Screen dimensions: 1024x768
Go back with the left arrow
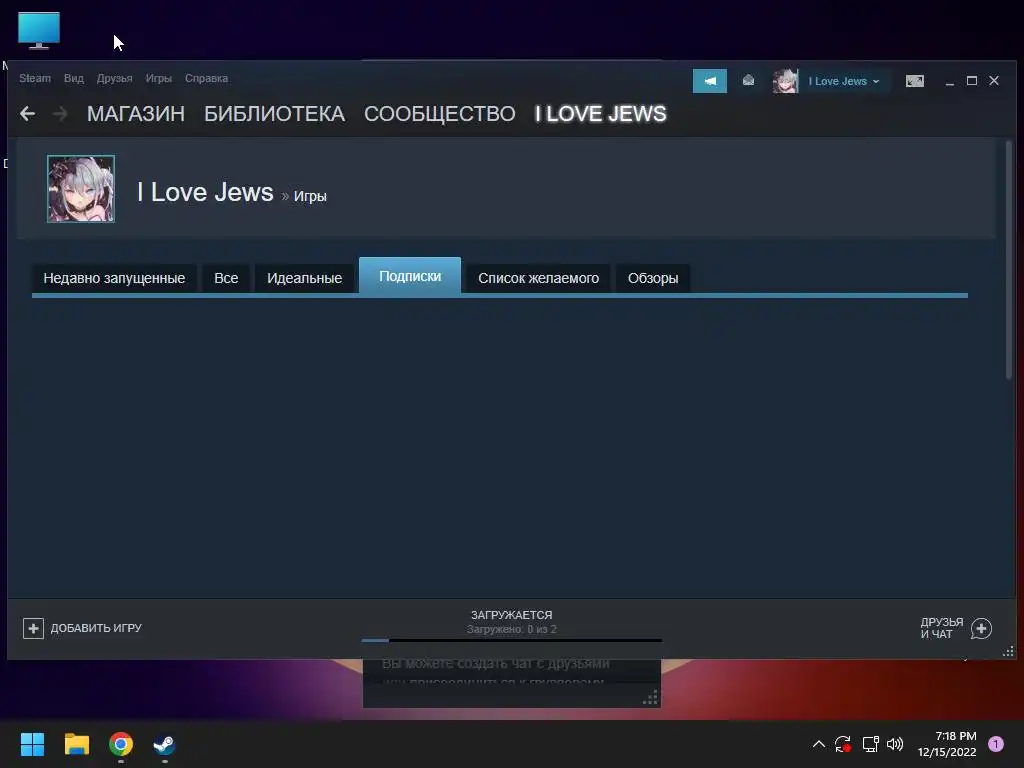coord(27,114)
